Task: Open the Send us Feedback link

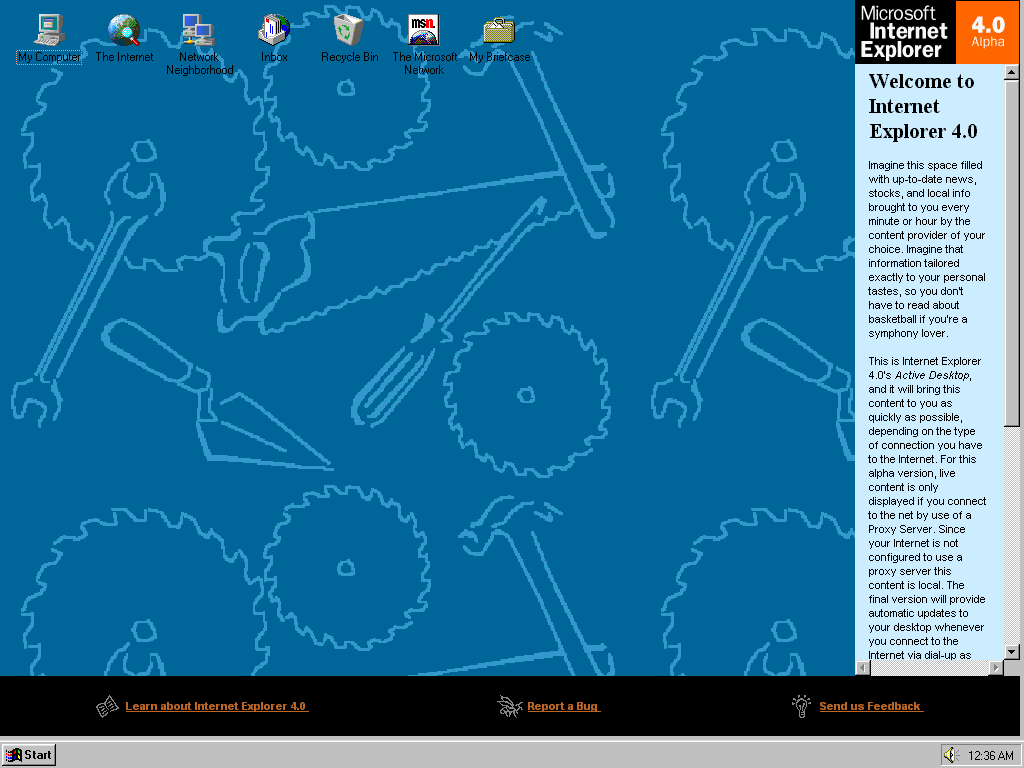Action: click(871, 706)
